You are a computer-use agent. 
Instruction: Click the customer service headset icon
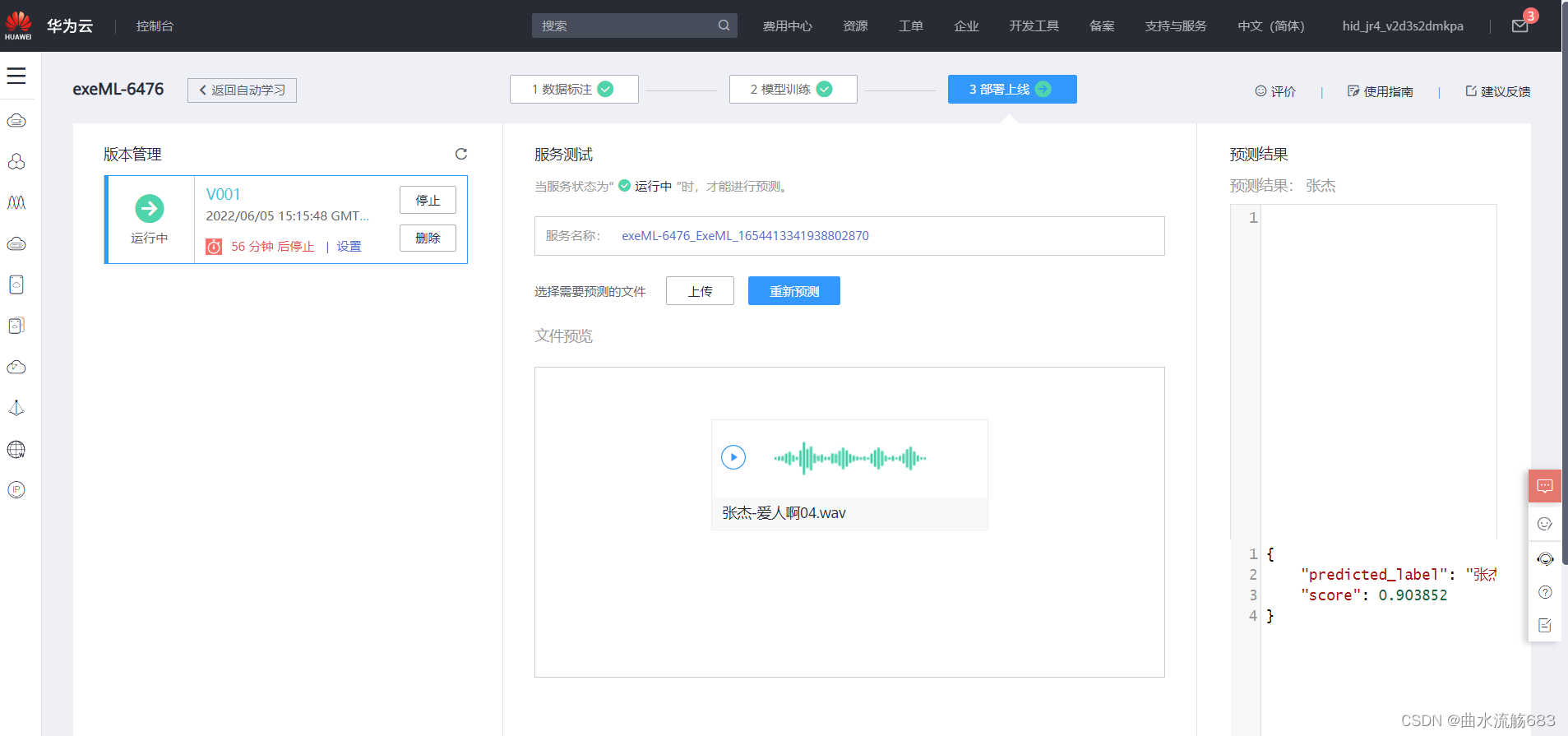pyautogui.click(x=1545, y=559)
